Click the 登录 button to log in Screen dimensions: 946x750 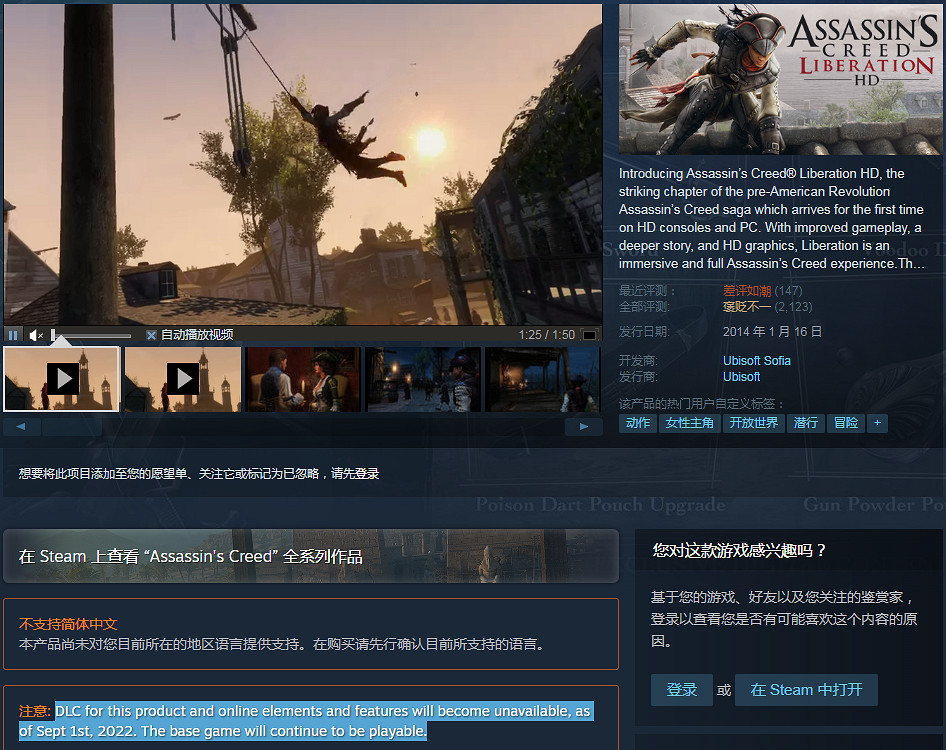click(x=681, y=689)
